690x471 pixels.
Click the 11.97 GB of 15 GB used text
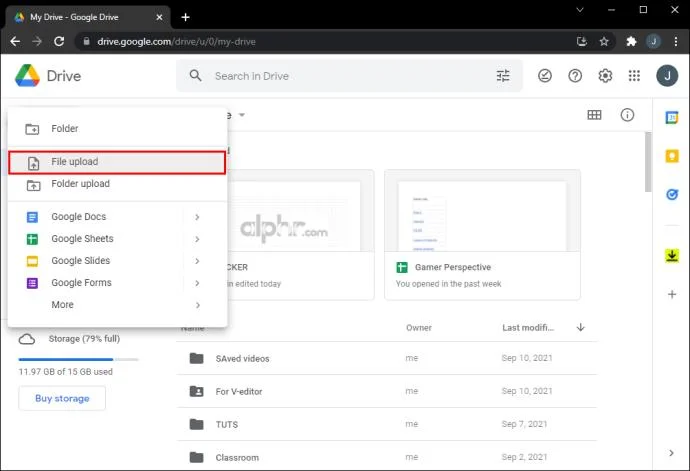pyautogui.click(x=66, y=372)
